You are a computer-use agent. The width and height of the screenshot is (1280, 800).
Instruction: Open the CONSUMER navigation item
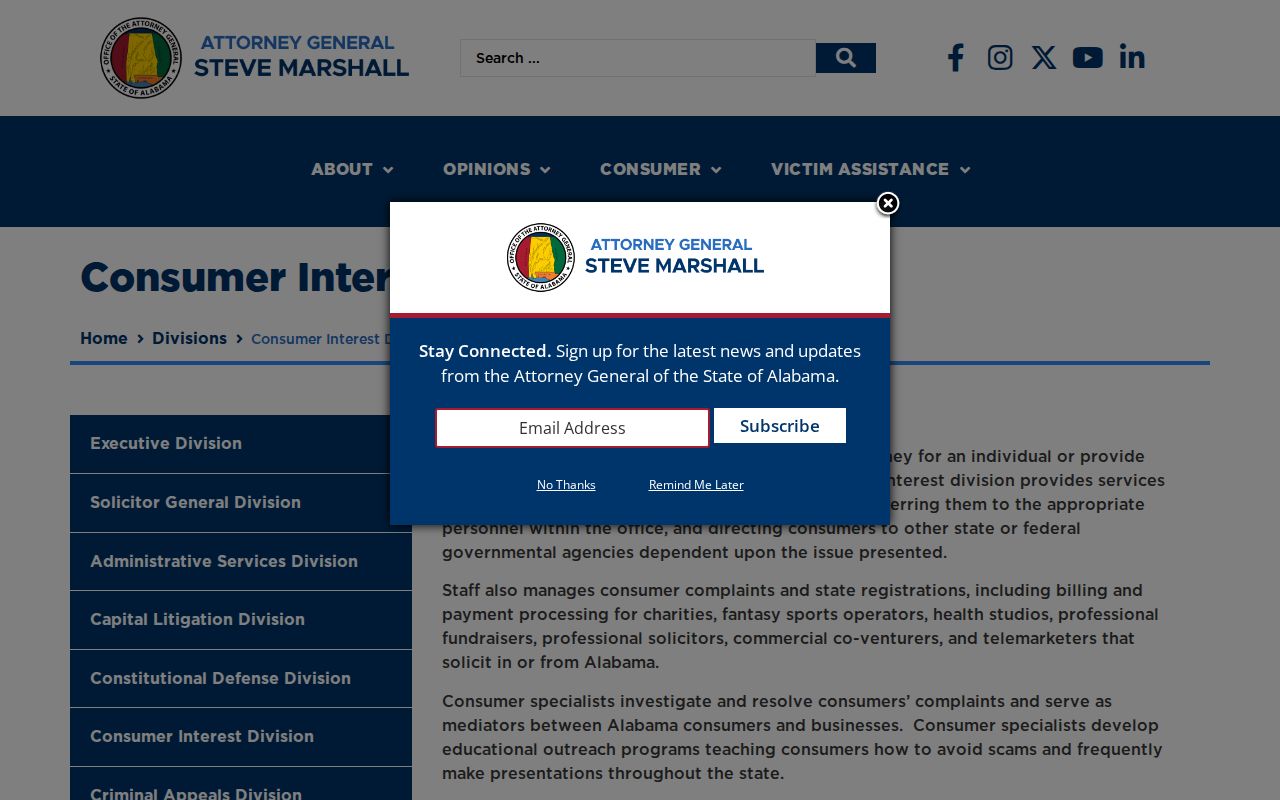coord(650,170)
